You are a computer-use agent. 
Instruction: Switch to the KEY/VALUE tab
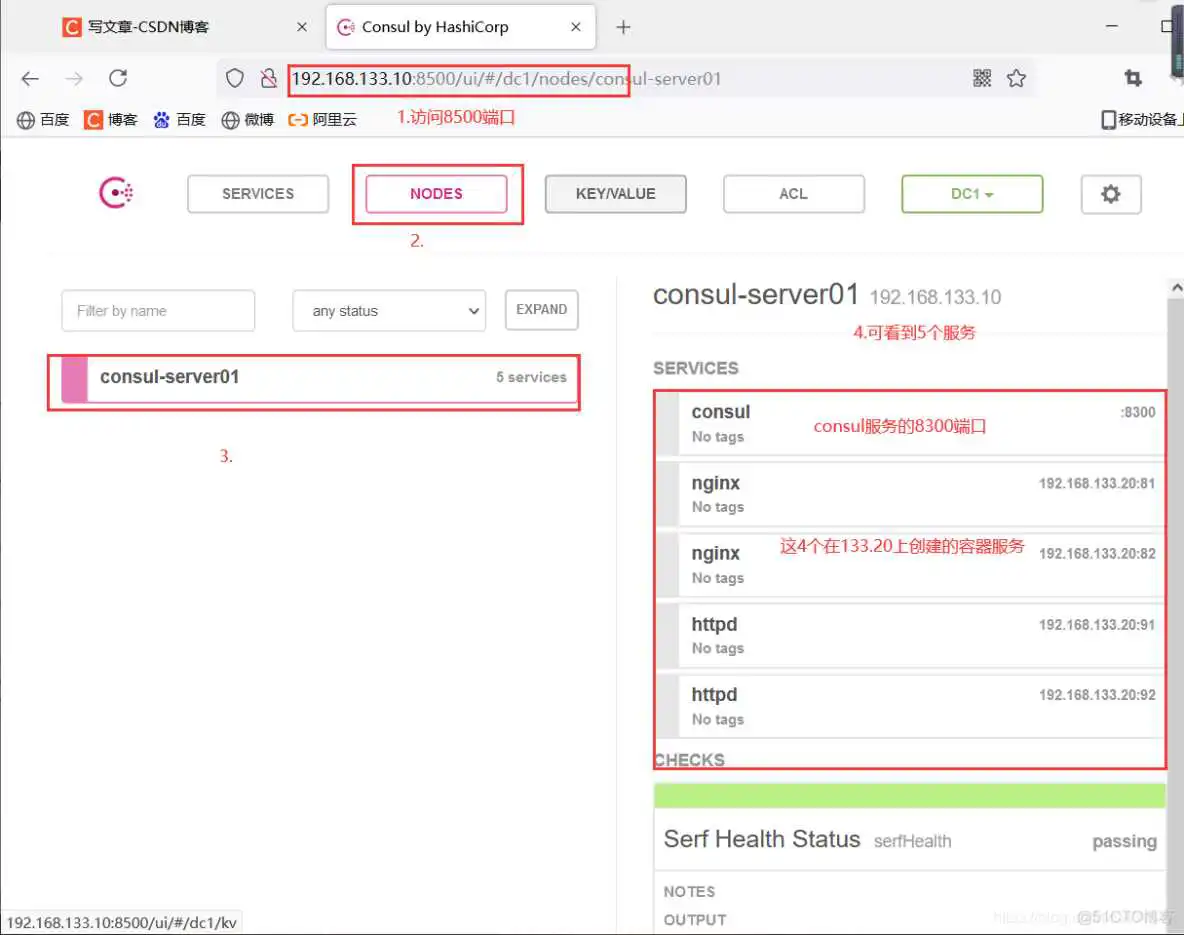click(615, 194)
